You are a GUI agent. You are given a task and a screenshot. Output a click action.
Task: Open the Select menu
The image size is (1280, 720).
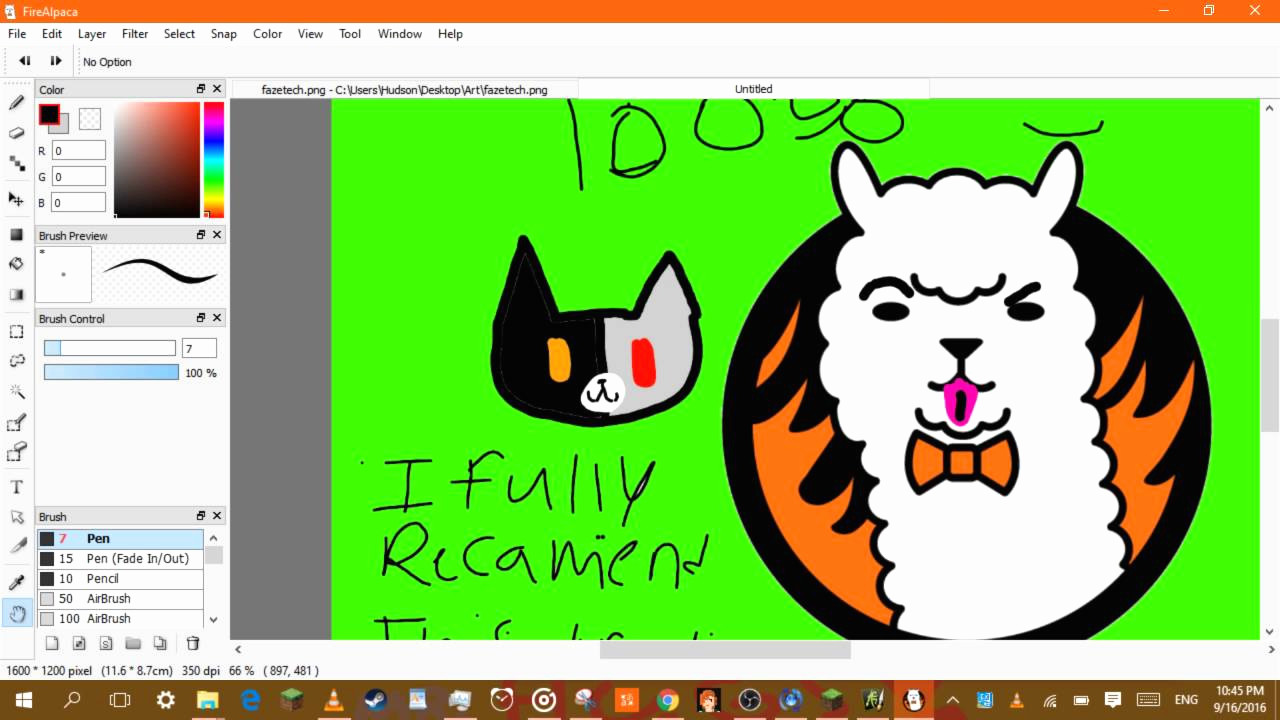(179, 33)
